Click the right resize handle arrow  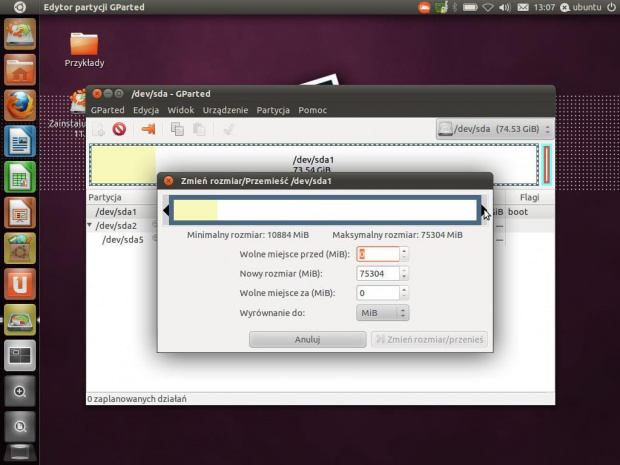[484, 210]
